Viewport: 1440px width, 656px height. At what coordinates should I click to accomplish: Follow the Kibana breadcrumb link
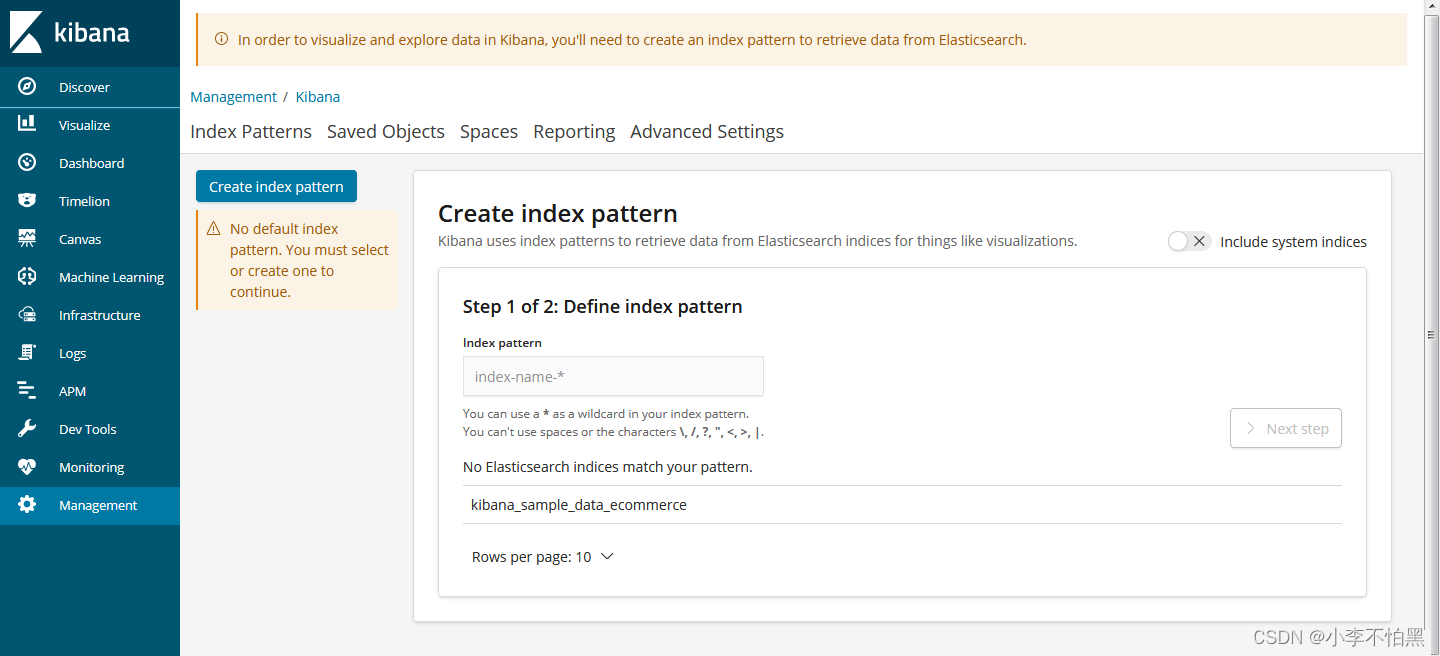tap(318, 97)
